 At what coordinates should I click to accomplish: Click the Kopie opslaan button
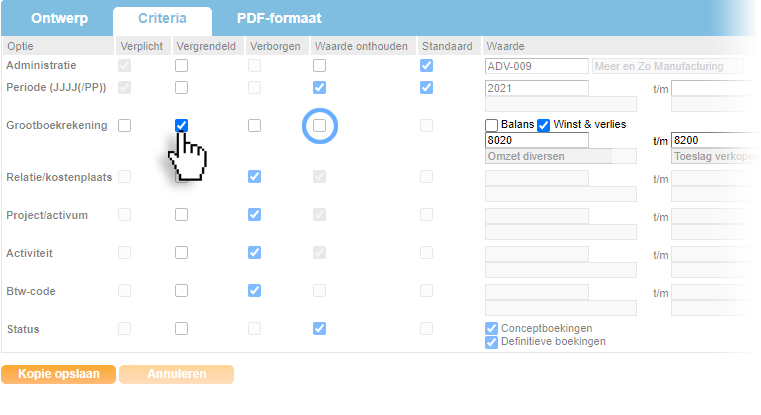click(58, 374)
